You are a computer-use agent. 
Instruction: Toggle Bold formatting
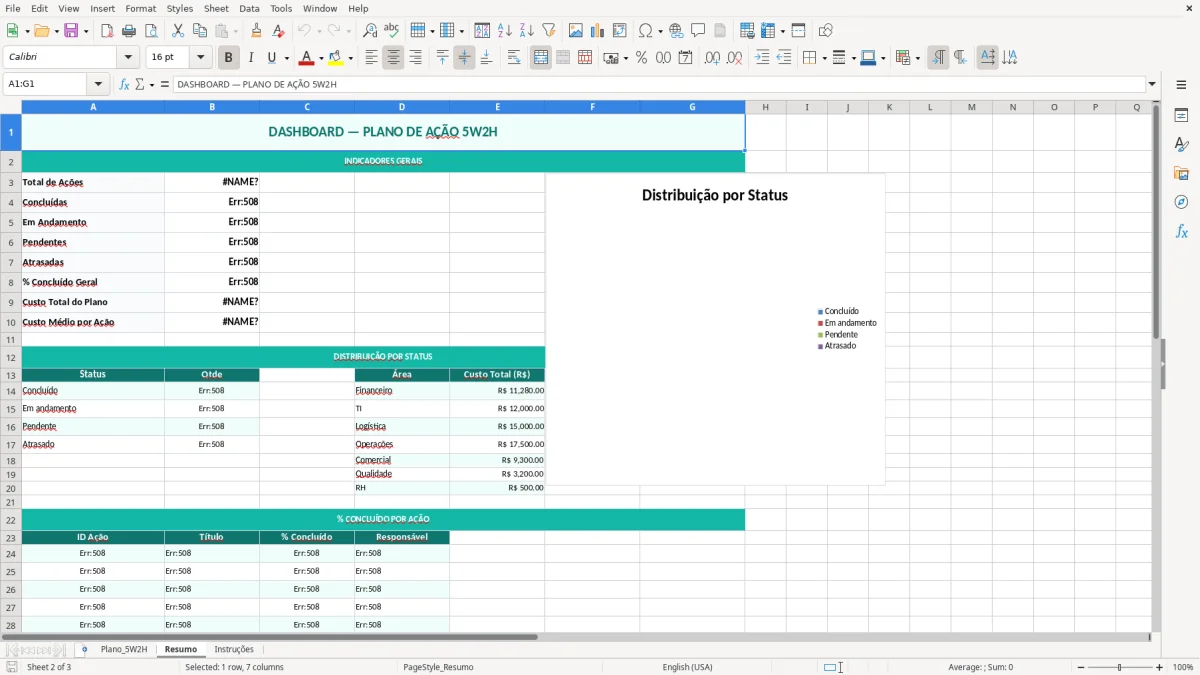(229, 58)
